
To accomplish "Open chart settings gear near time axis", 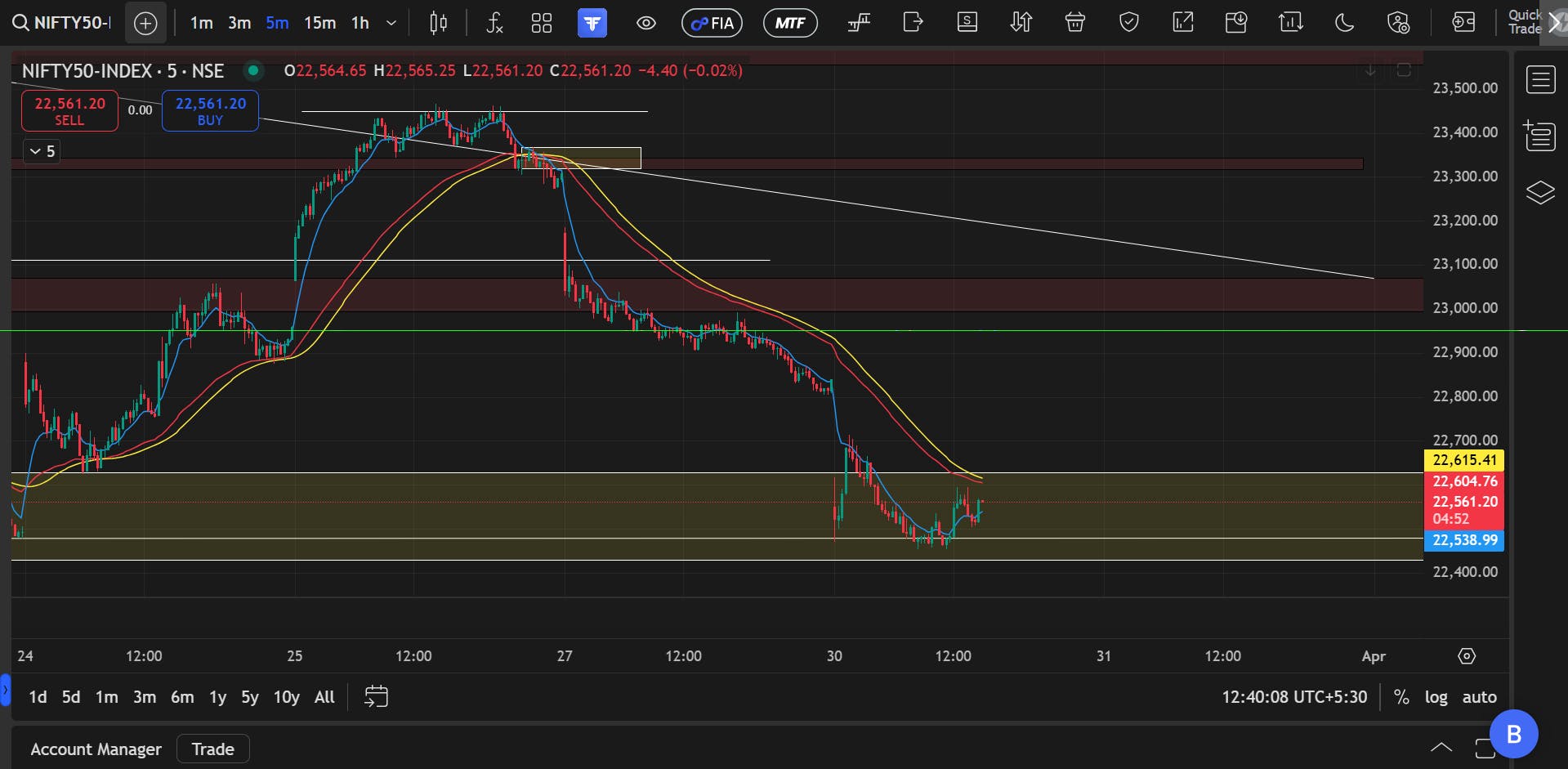I will pyautogui.click(x=1467, y=656).
